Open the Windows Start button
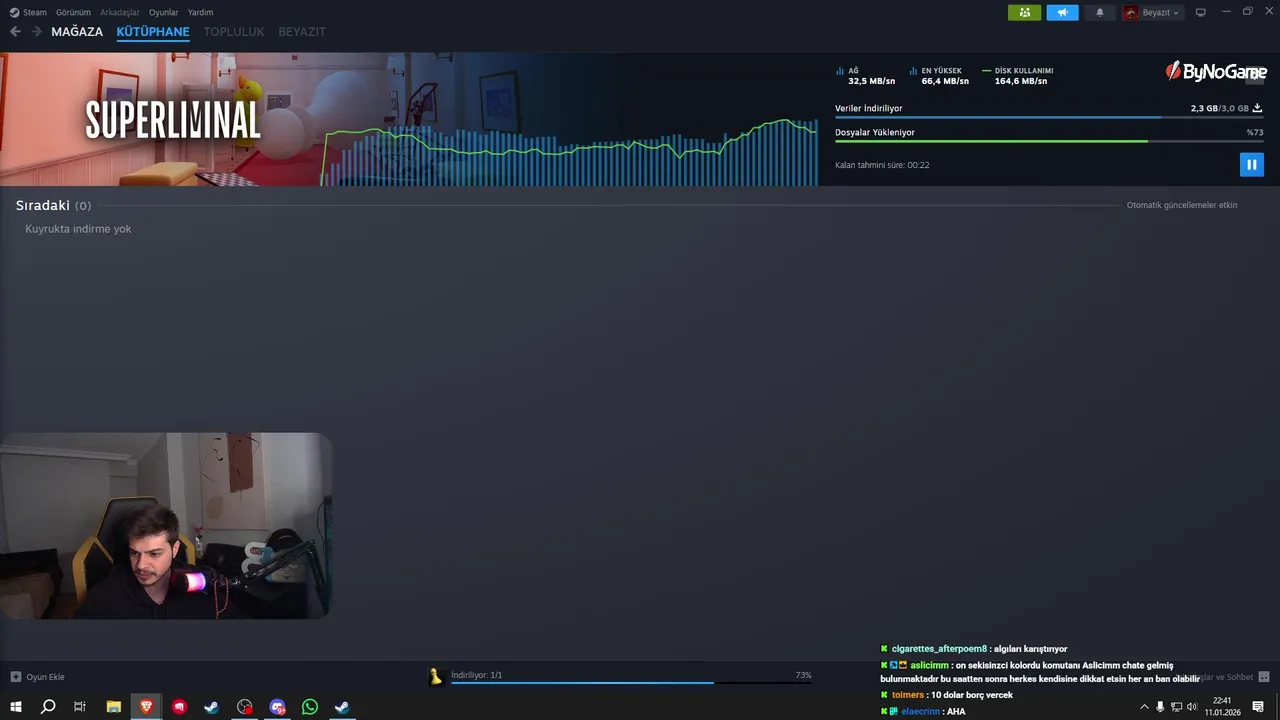The height and width of the screenshot is (720, 1280). click(15, 707)
